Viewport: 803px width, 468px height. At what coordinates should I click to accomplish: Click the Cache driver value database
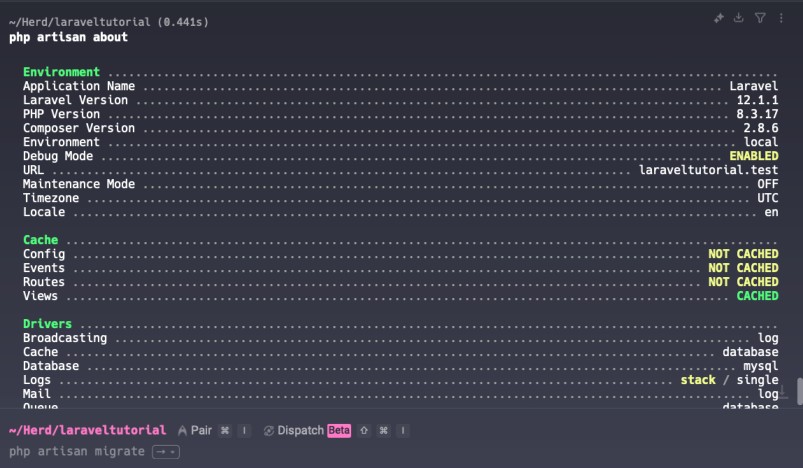[750, 352]
